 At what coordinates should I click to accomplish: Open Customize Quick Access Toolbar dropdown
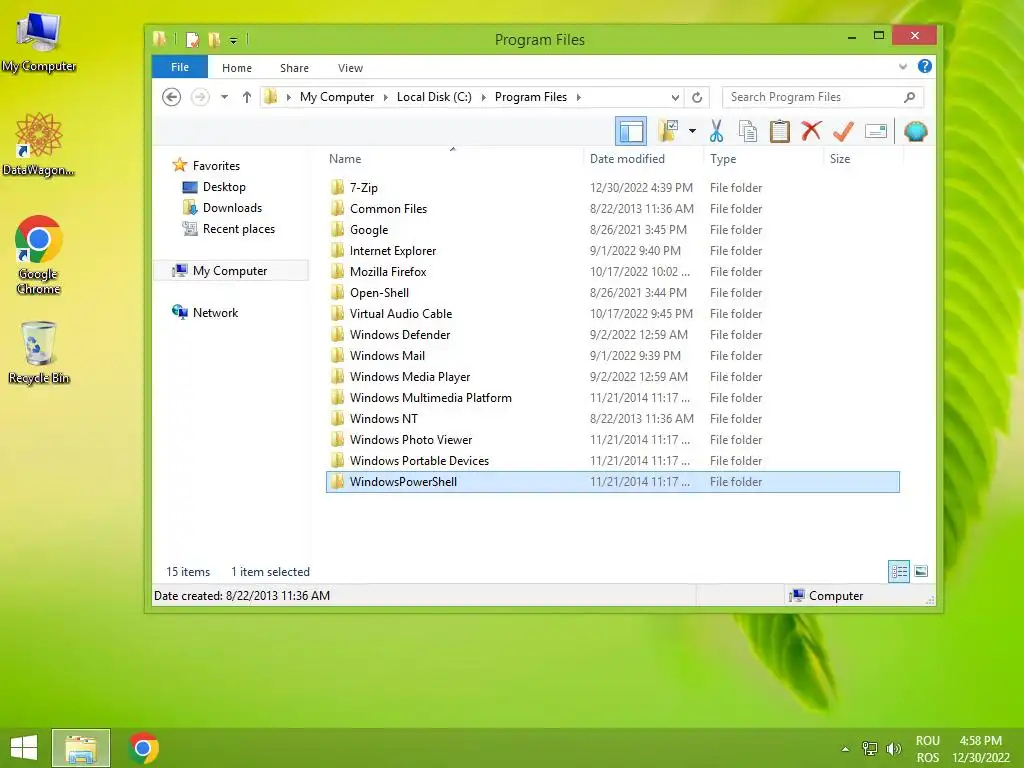[x=233, y=40]
